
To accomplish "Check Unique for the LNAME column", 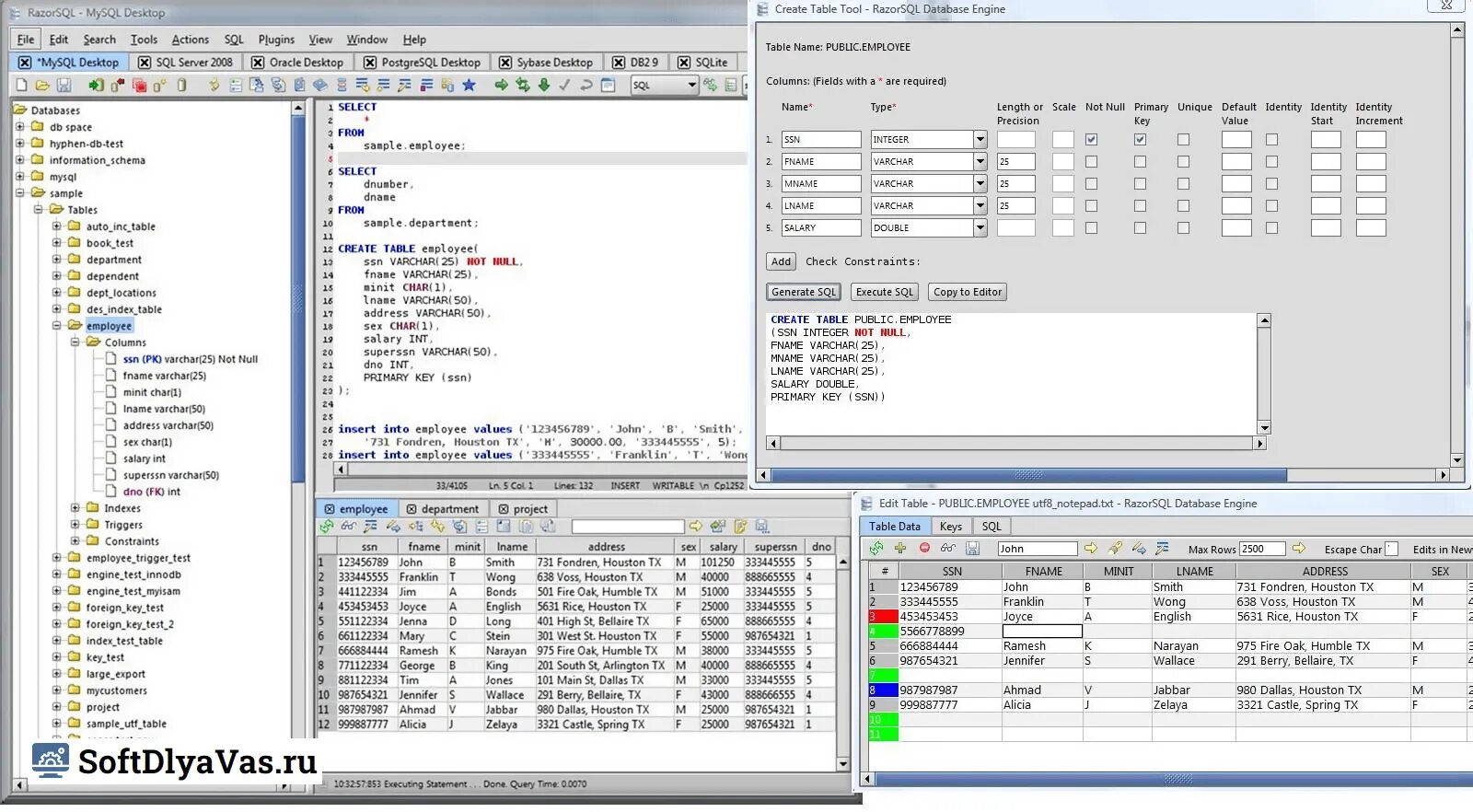I will pos(1183,206).
